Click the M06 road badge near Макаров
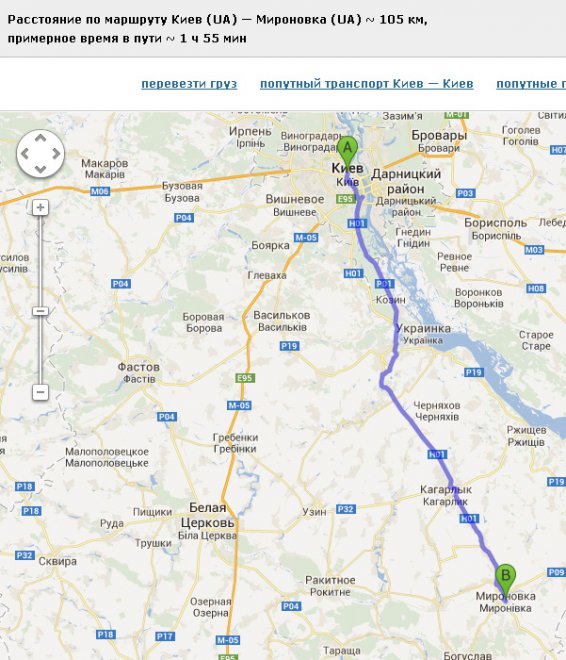The height and width of the screenshot is (660, 566). click(x=100, y=192)
